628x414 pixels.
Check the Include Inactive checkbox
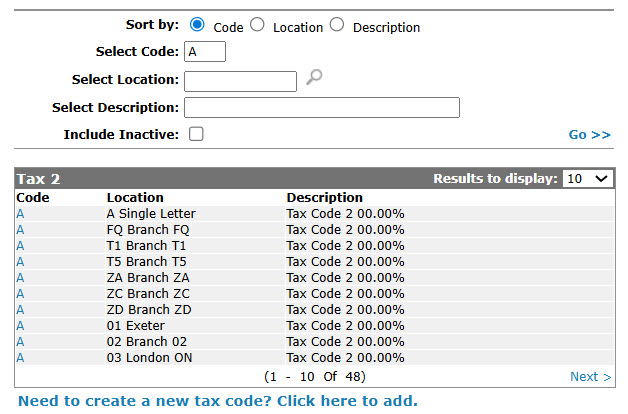point(196,134)
